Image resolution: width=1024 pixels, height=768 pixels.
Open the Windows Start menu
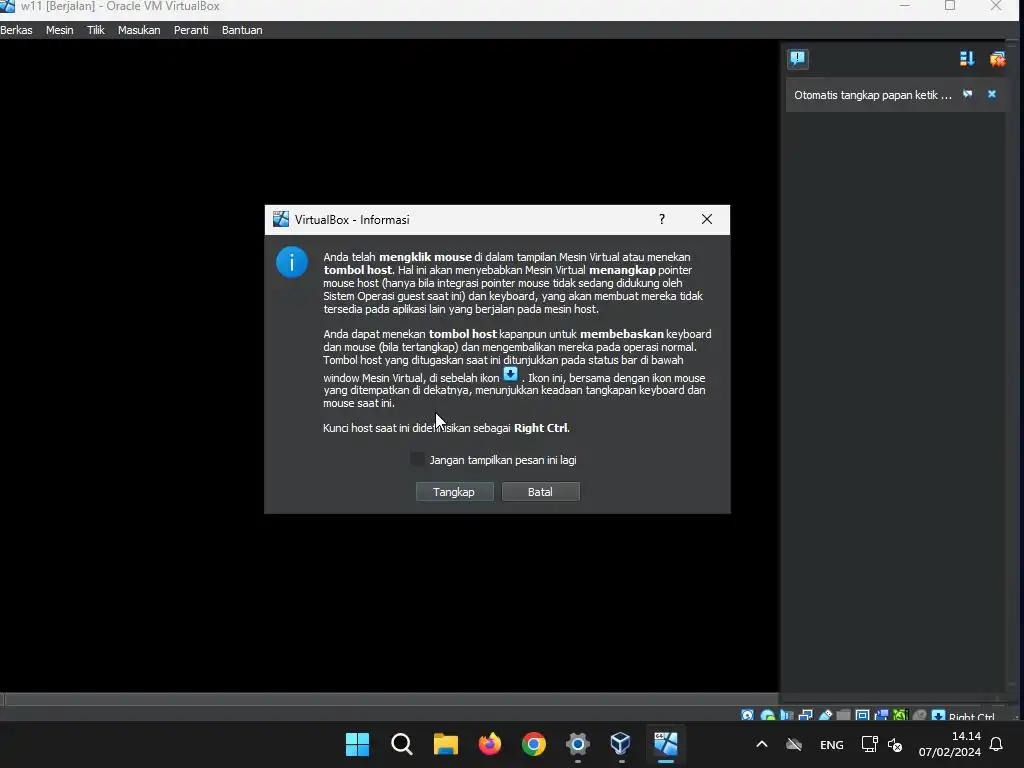pos(357,744)
